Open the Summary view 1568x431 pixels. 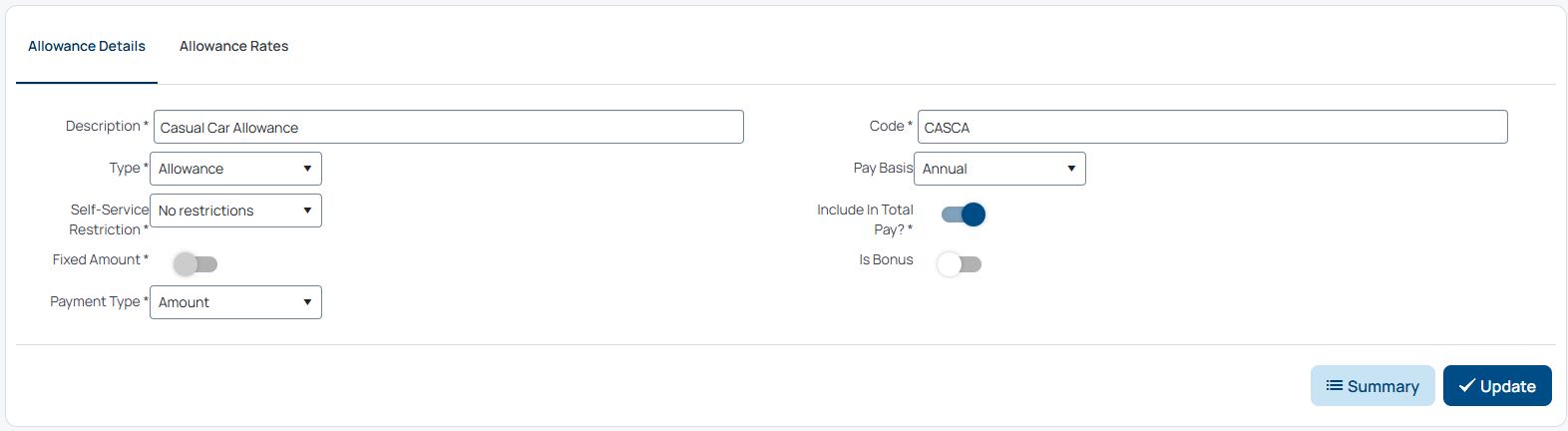tap(1372, 386)
